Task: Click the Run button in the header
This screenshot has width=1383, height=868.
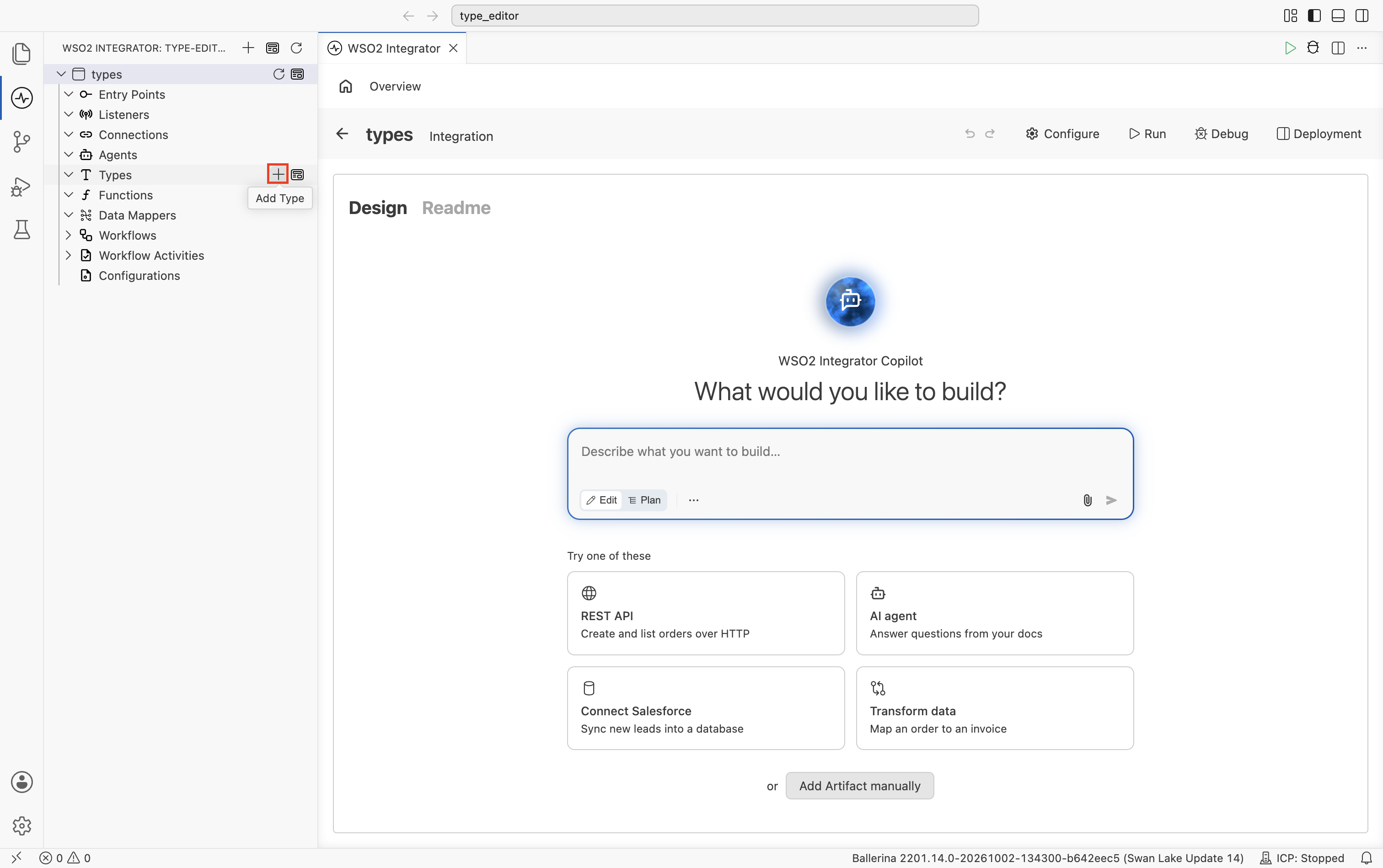Action: tap(1147, 134)
